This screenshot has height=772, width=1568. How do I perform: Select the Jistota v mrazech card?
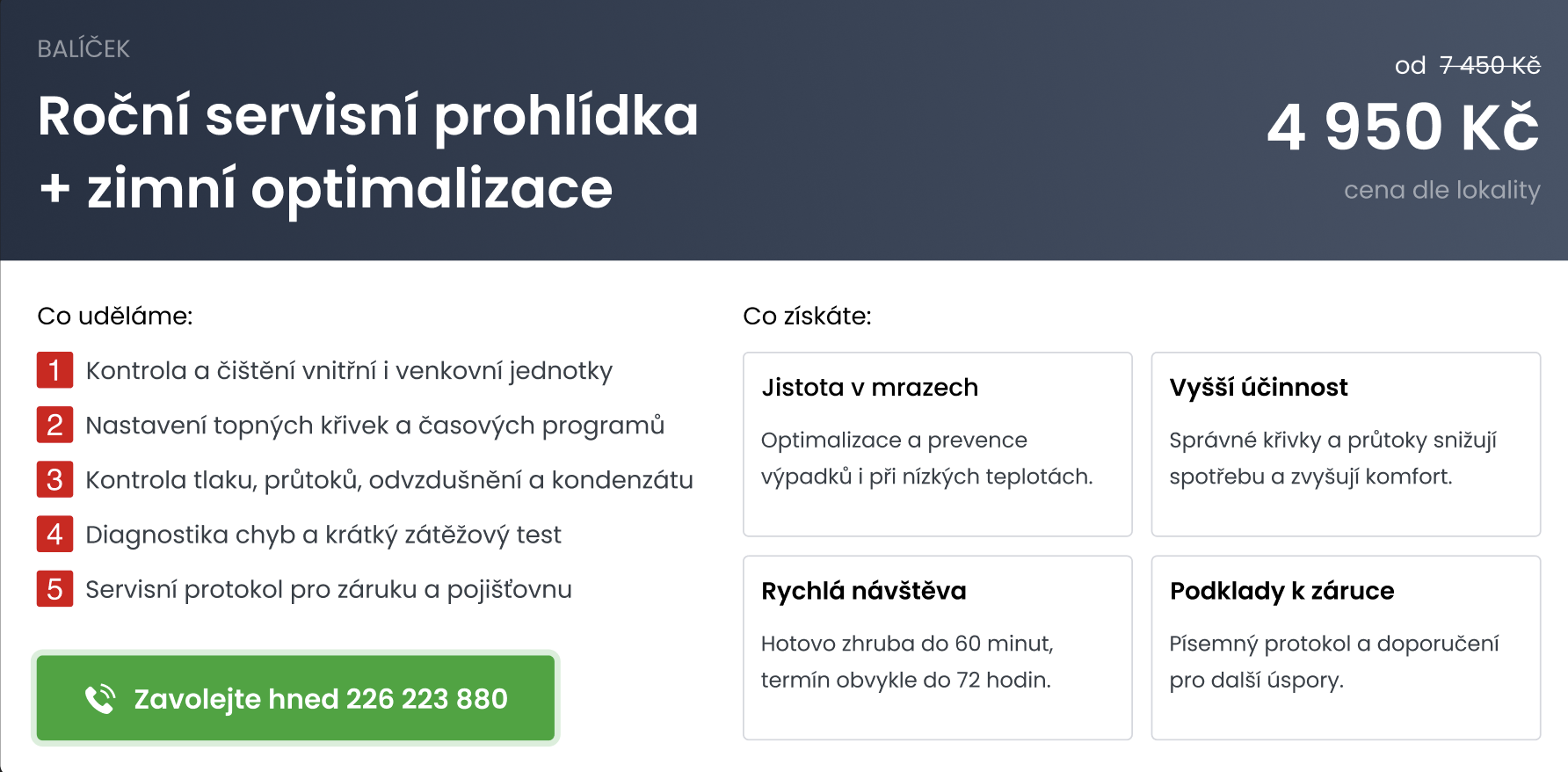[937, 444]
